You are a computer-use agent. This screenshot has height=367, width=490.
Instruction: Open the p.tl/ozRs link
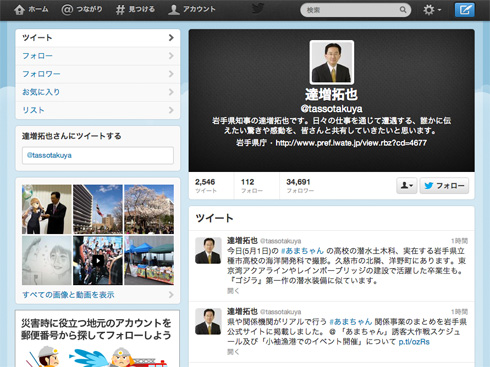click(x=414, y=342)
